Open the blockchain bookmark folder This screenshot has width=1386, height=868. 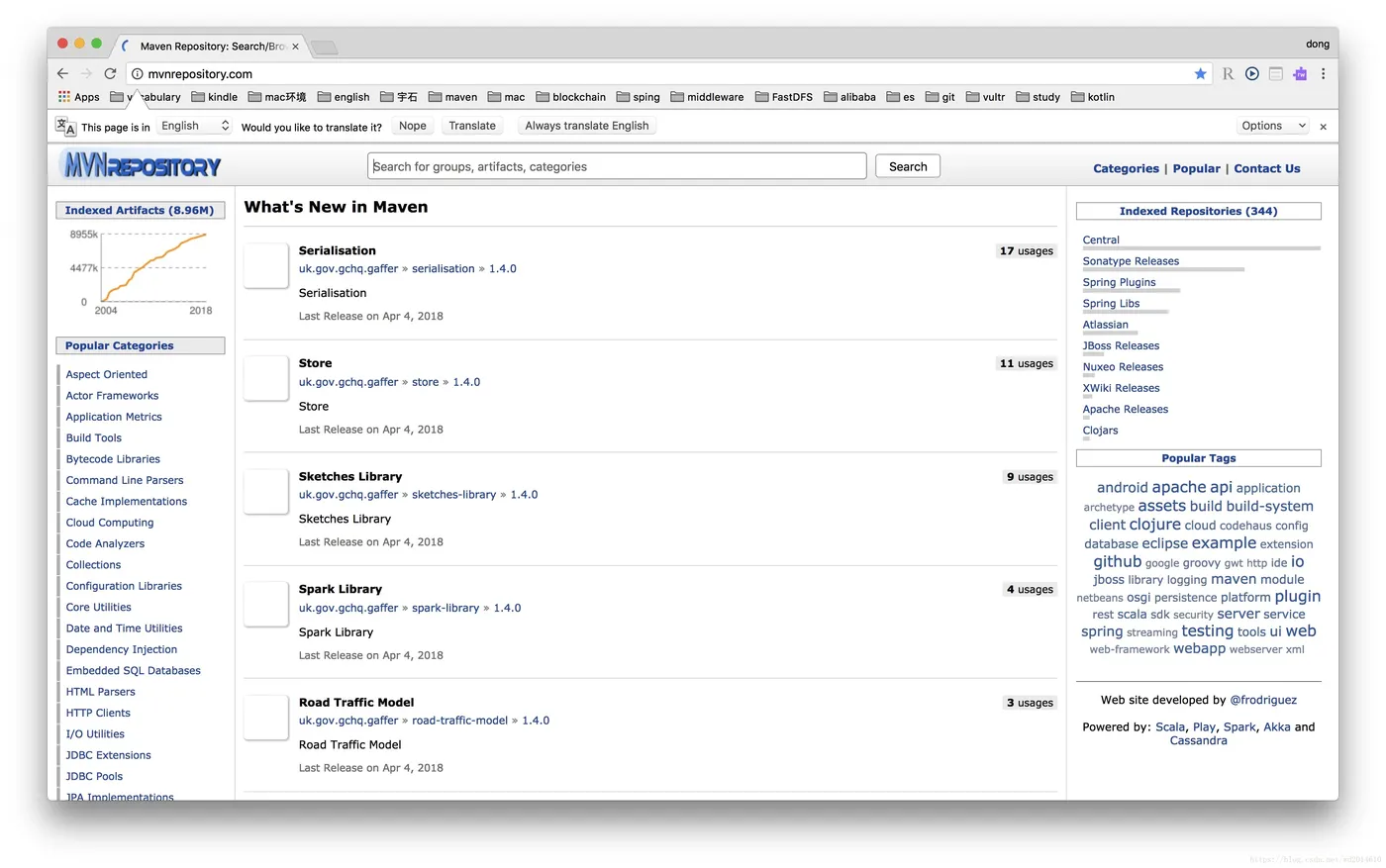[571, 97]
